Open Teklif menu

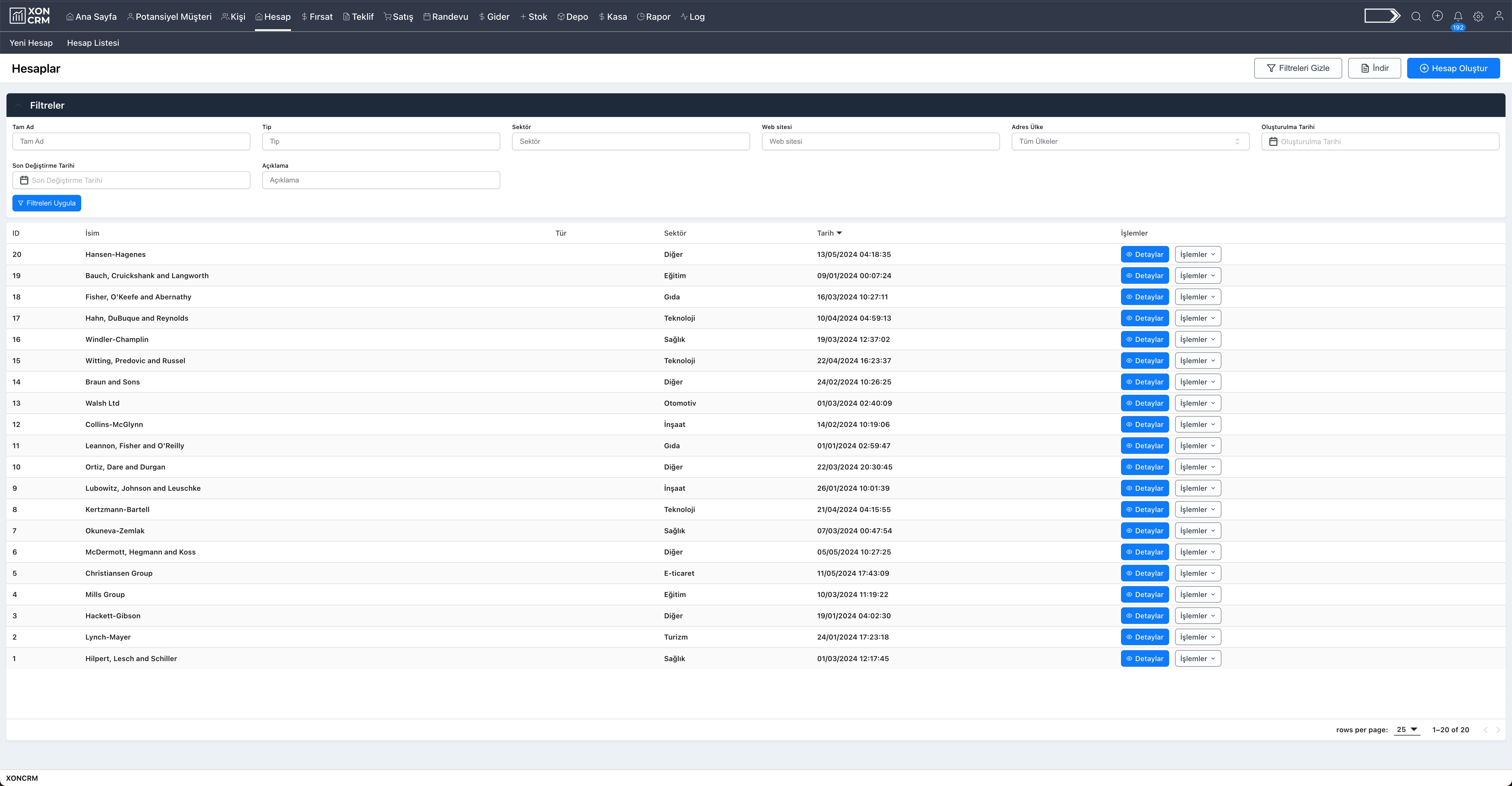click(x=358, y=17)
